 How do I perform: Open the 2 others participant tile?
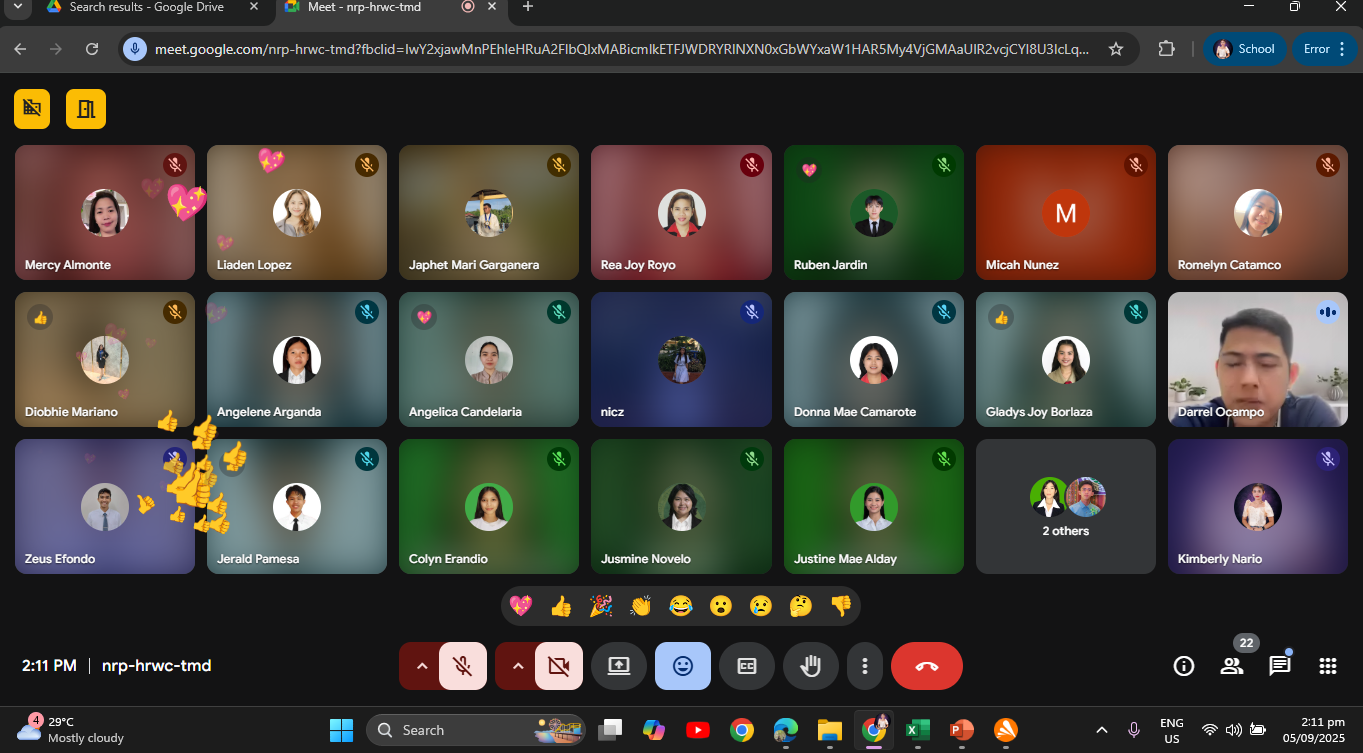tap(1065, 506)
